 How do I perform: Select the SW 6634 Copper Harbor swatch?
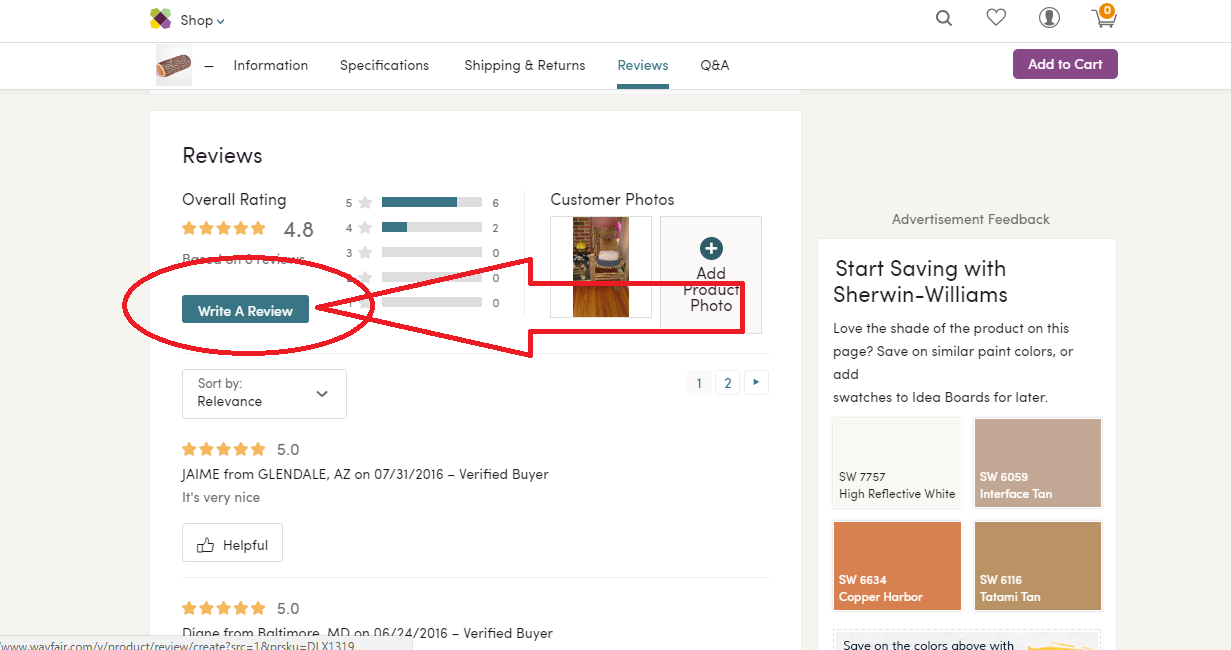tap(897, 565)
